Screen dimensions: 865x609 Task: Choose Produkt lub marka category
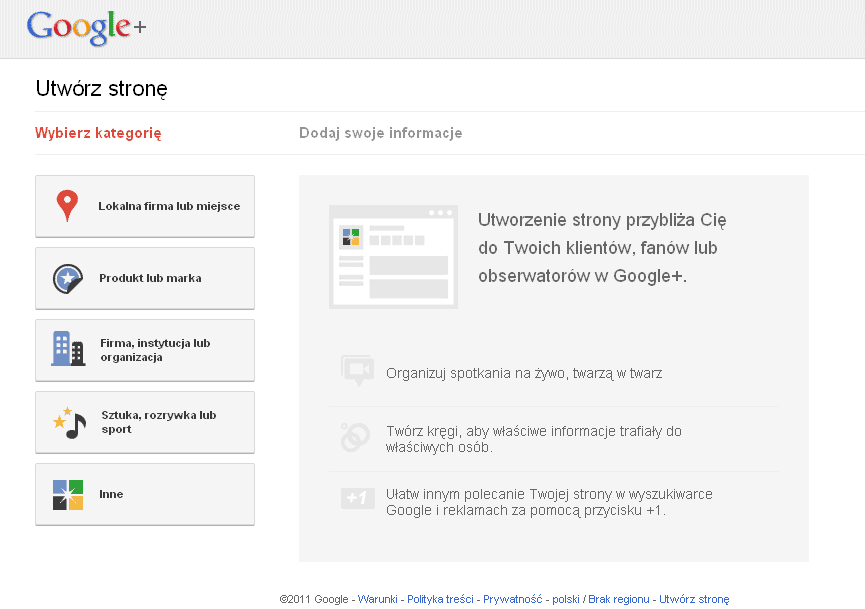150,278
